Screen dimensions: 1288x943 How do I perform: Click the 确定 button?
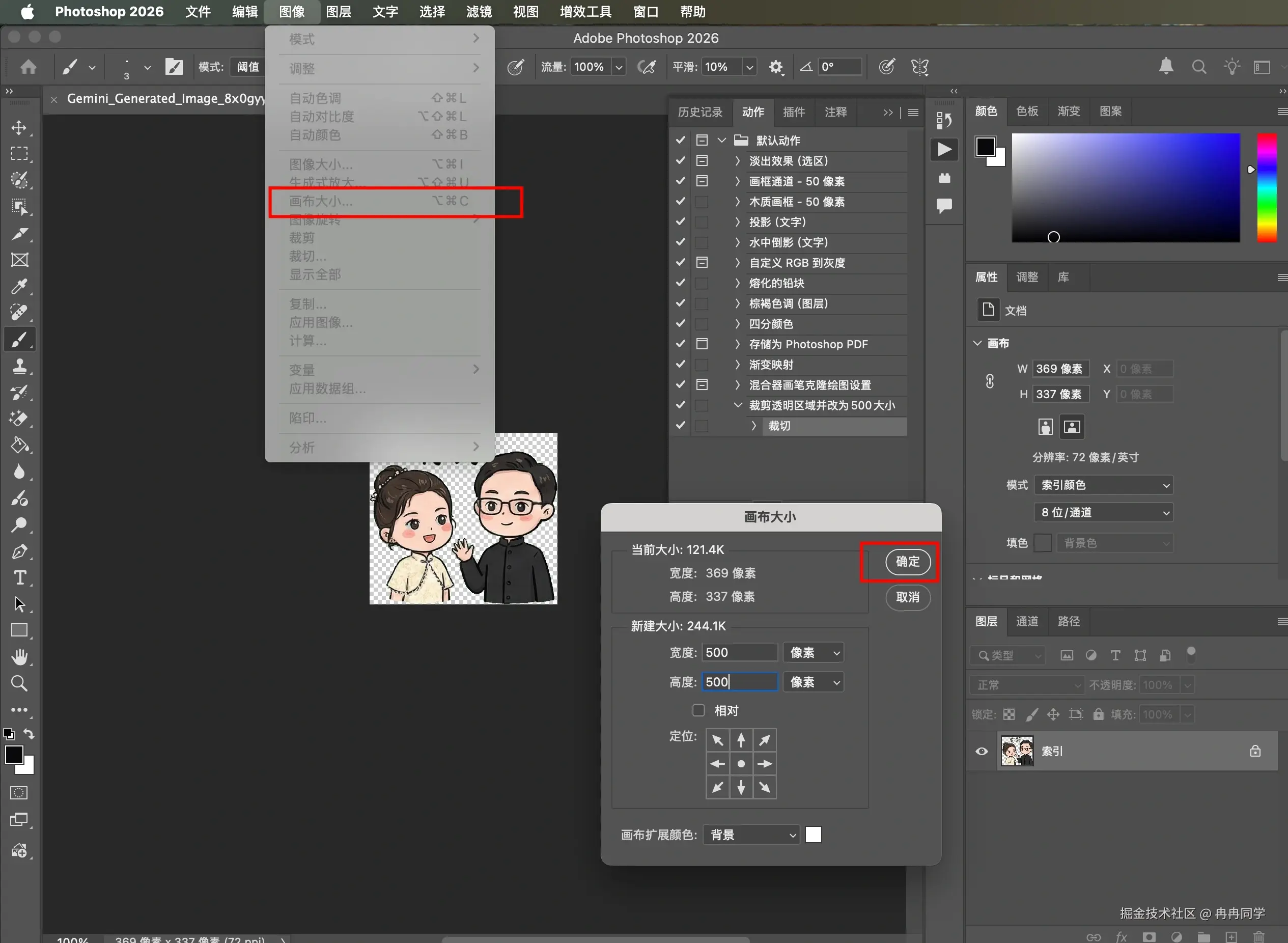[x=907, y=562]
